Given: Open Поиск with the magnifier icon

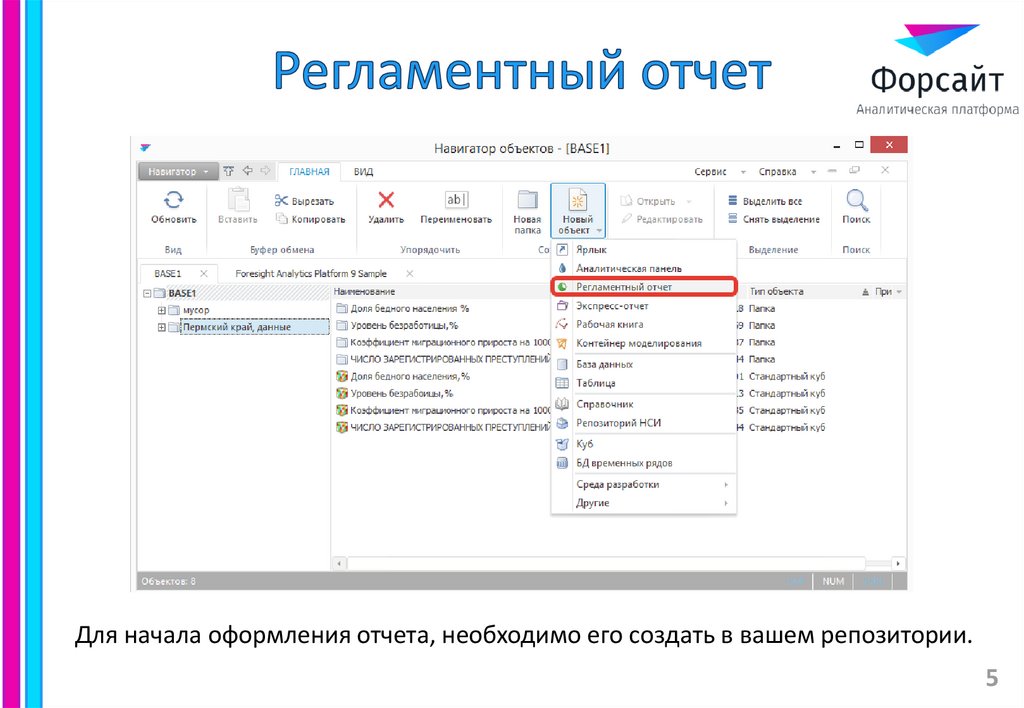Looking at the screenshot, I should (856, 199).
